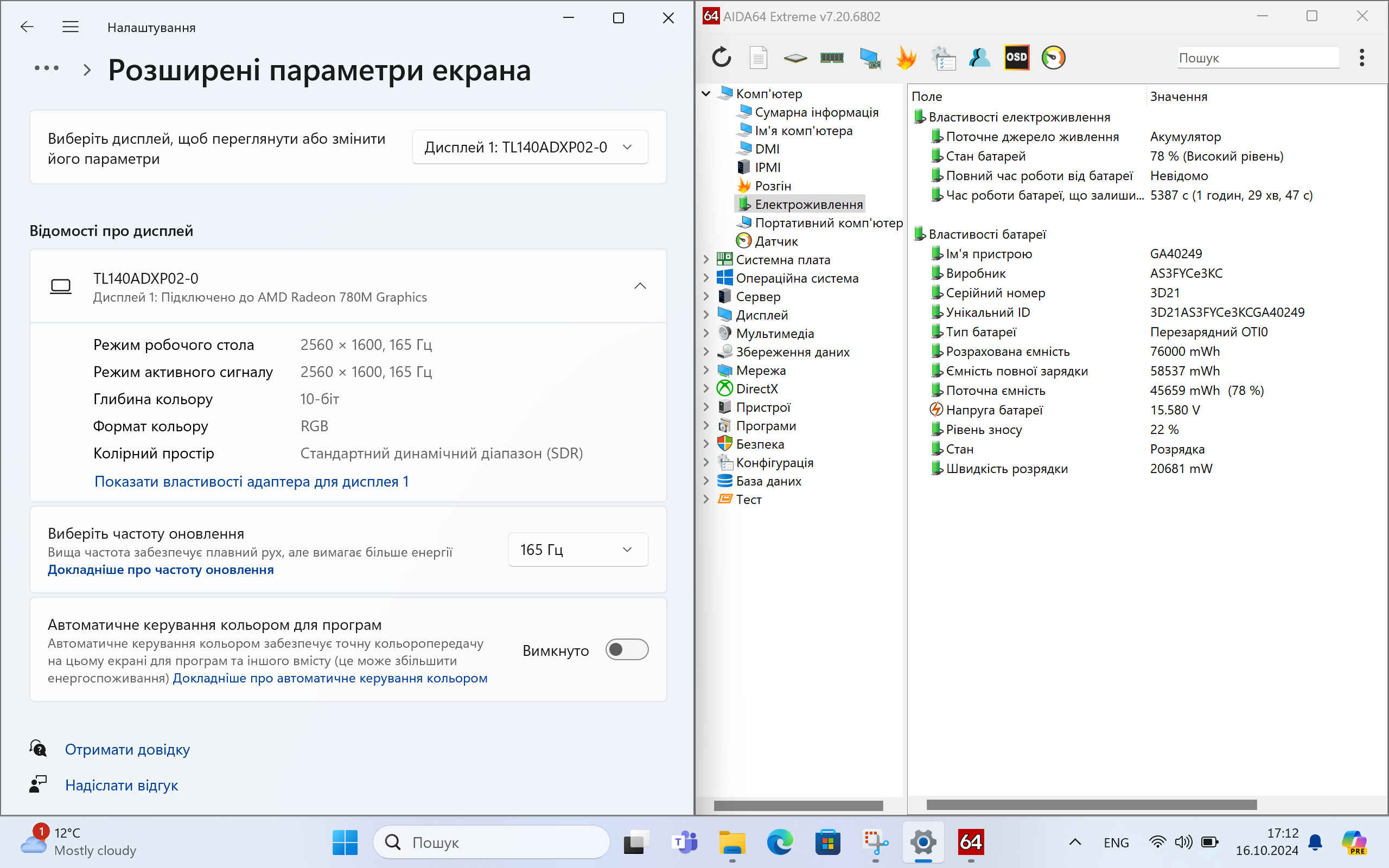Open link about automatic color management
This screenshot has height=868, width=1389.
pyautogui.click(x=330, y=678)
